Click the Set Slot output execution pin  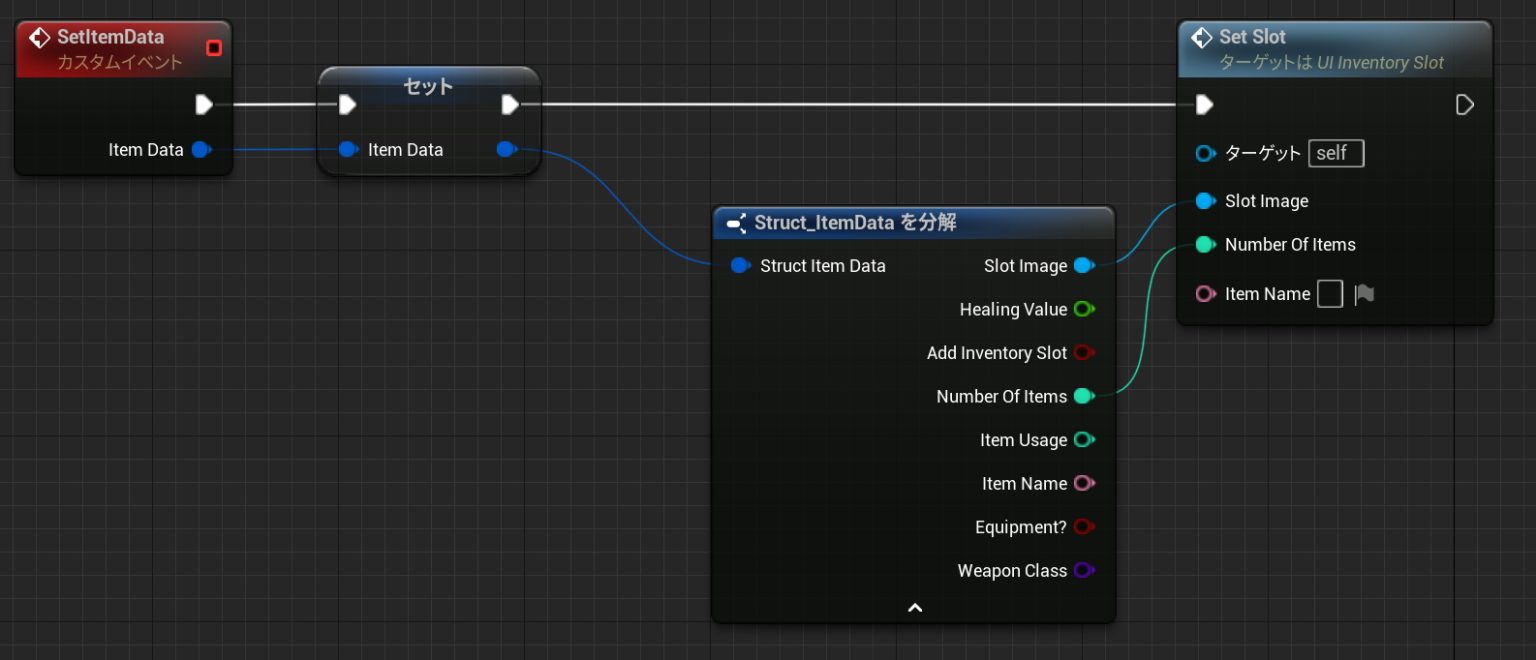(x=1464, y=105)
